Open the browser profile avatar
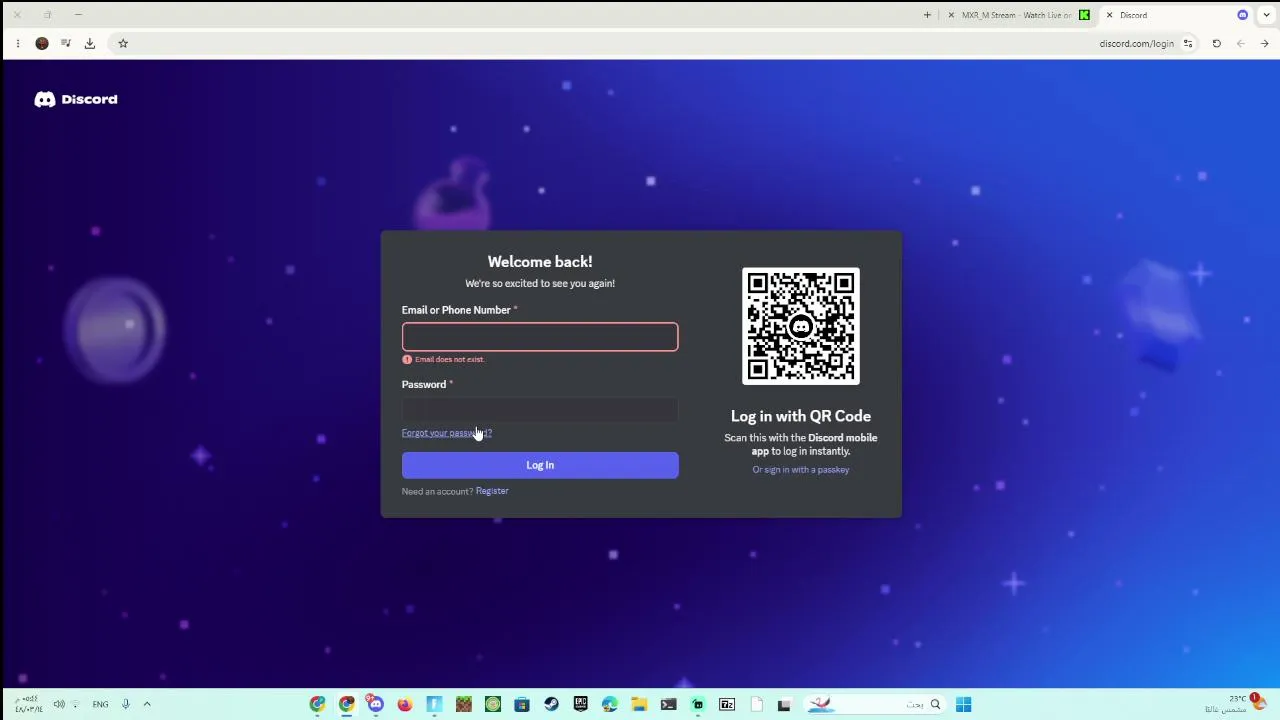 [42, 44]
